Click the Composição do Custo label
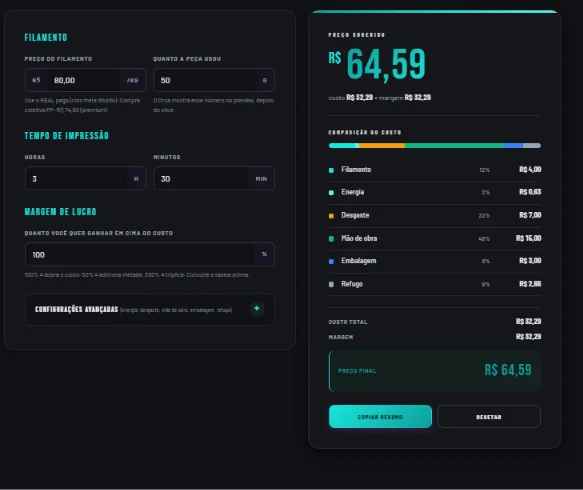 click(x=365, y=132)
